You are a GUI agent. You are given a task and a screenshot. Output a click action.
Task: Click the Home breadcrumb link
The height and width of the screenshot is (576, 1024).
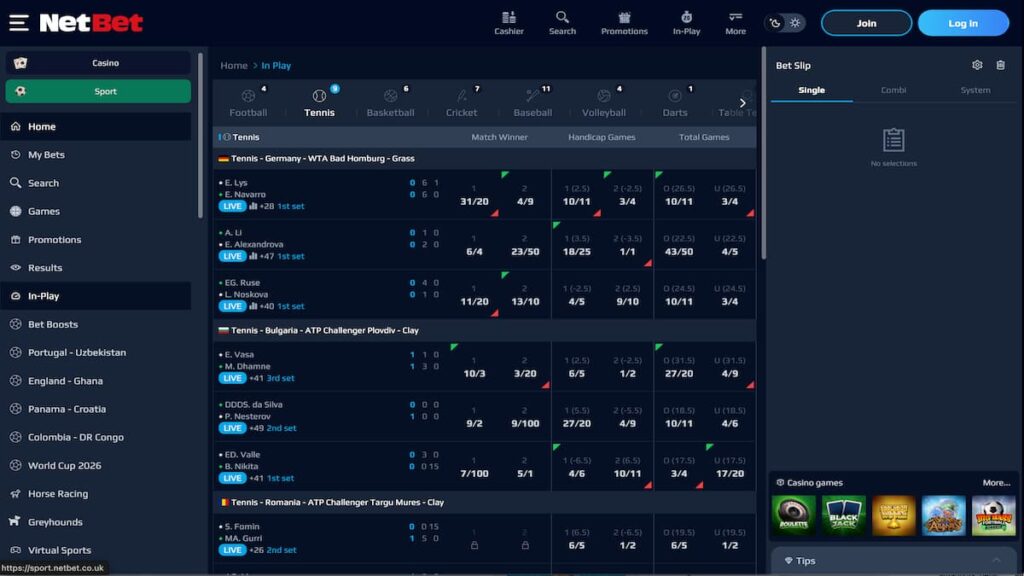point(234,65)
